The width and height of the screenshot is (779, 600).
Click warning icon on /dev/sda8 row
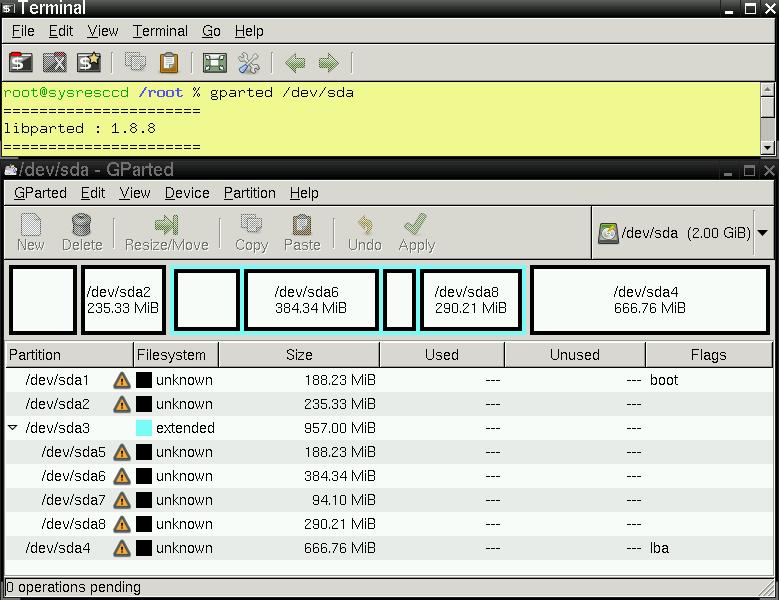[122, 525]
